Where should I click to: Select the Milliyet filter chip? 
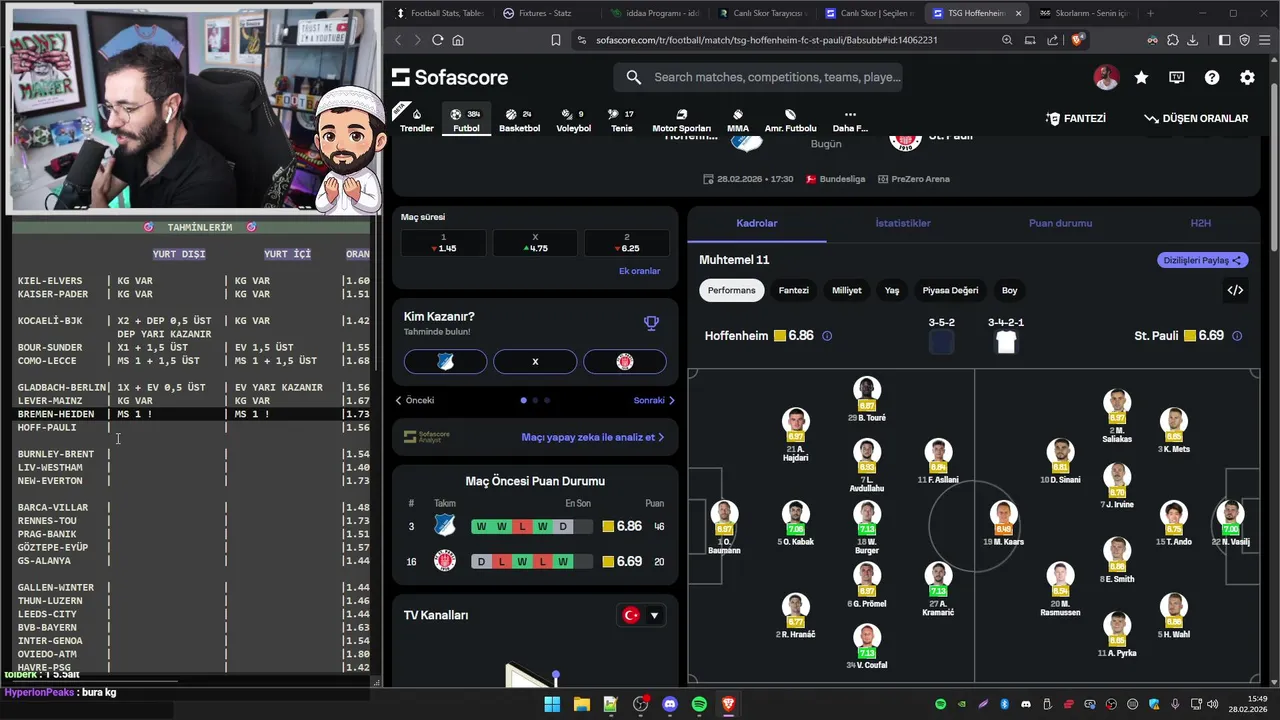[847, 290]
